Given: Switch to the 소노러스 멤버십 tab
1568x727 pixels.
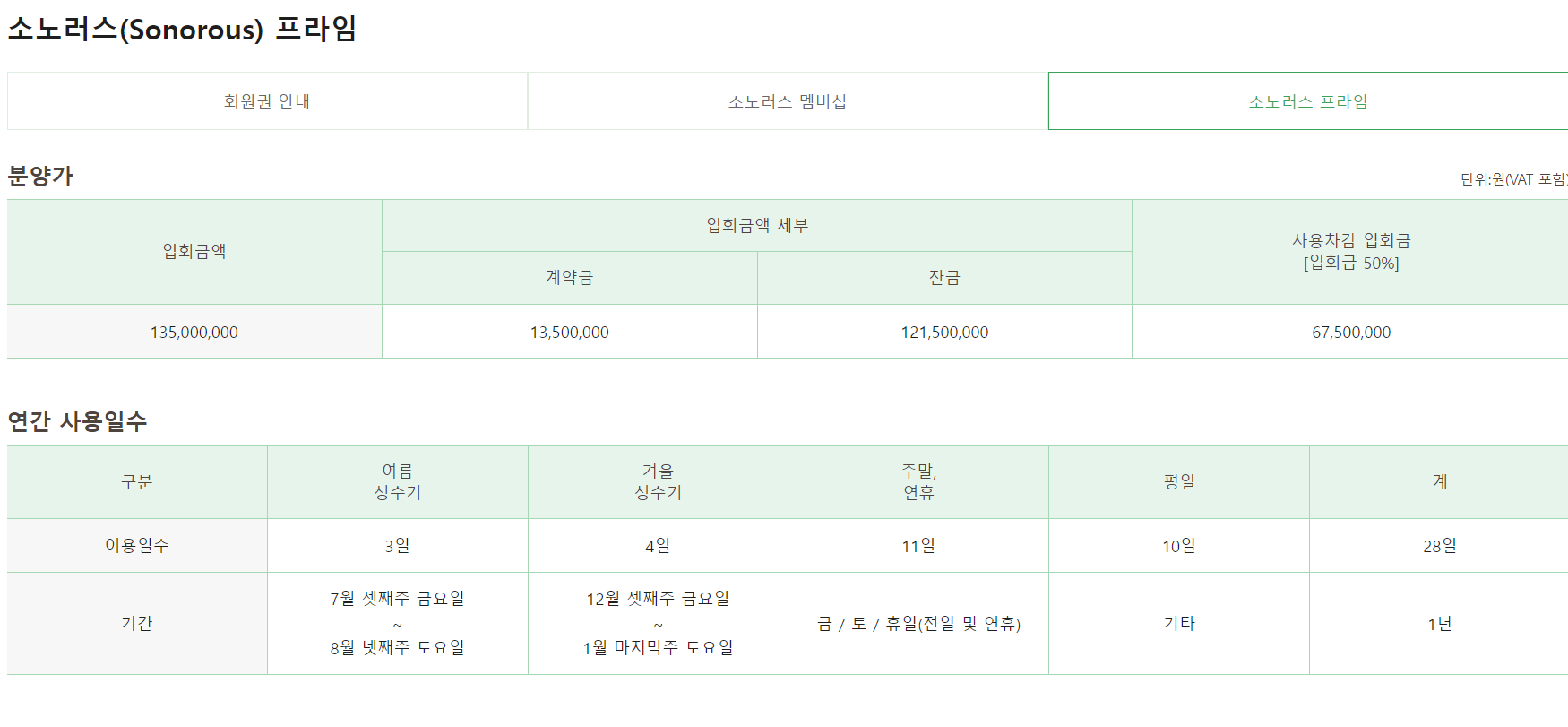Looking at the screenshot, I should pyautogui.click(x=788, y=101).
